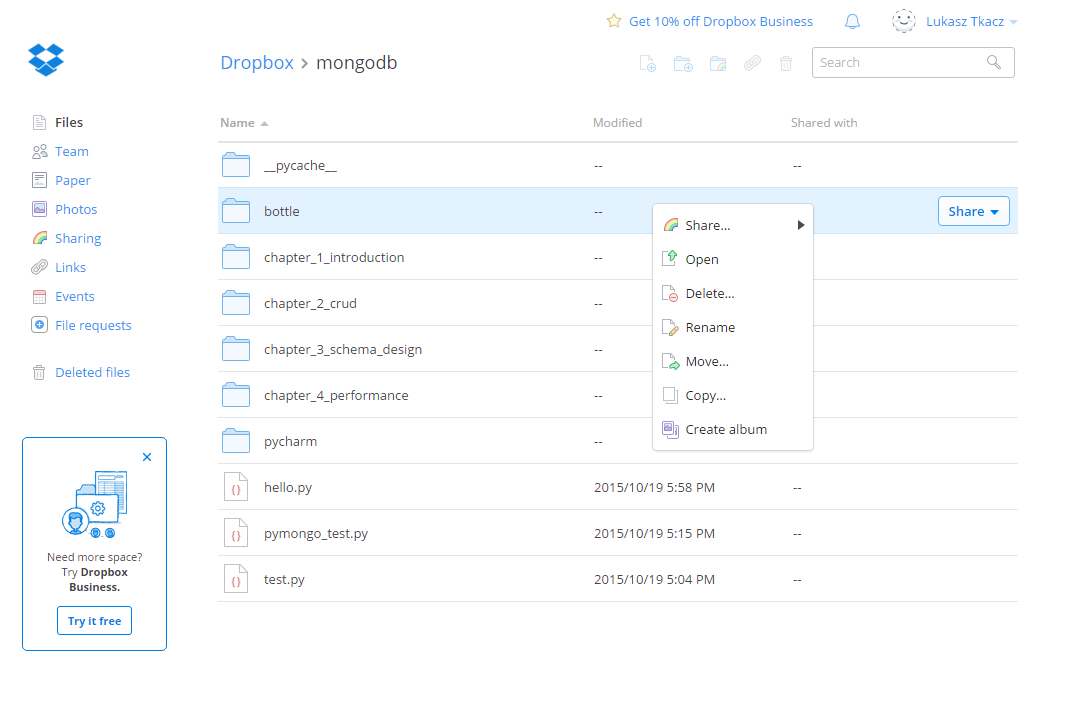The image size is (1069, 712).
Task: Click the pymongo_test.py file icon
Action: 236,533
